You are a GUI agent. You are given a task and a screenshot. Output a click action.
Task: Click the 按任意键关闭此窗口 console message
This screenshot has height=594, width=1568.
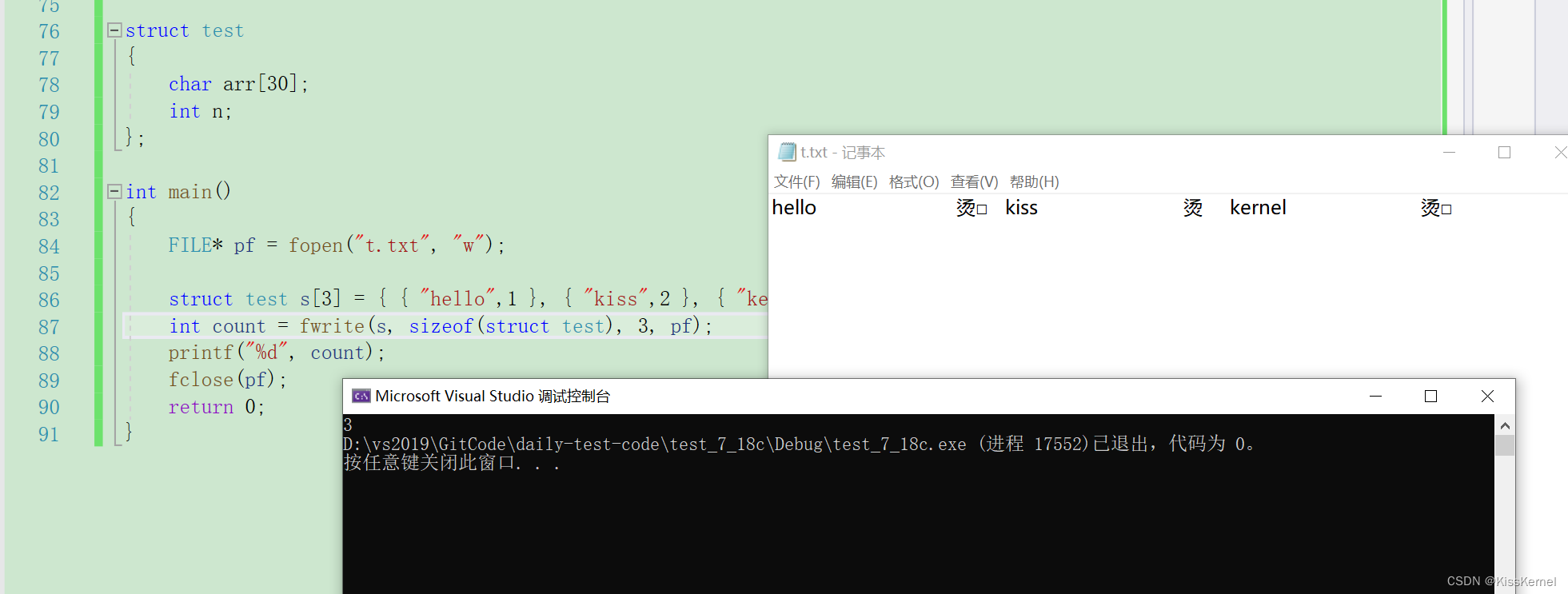pyautogui.click(x=452, y=463)
